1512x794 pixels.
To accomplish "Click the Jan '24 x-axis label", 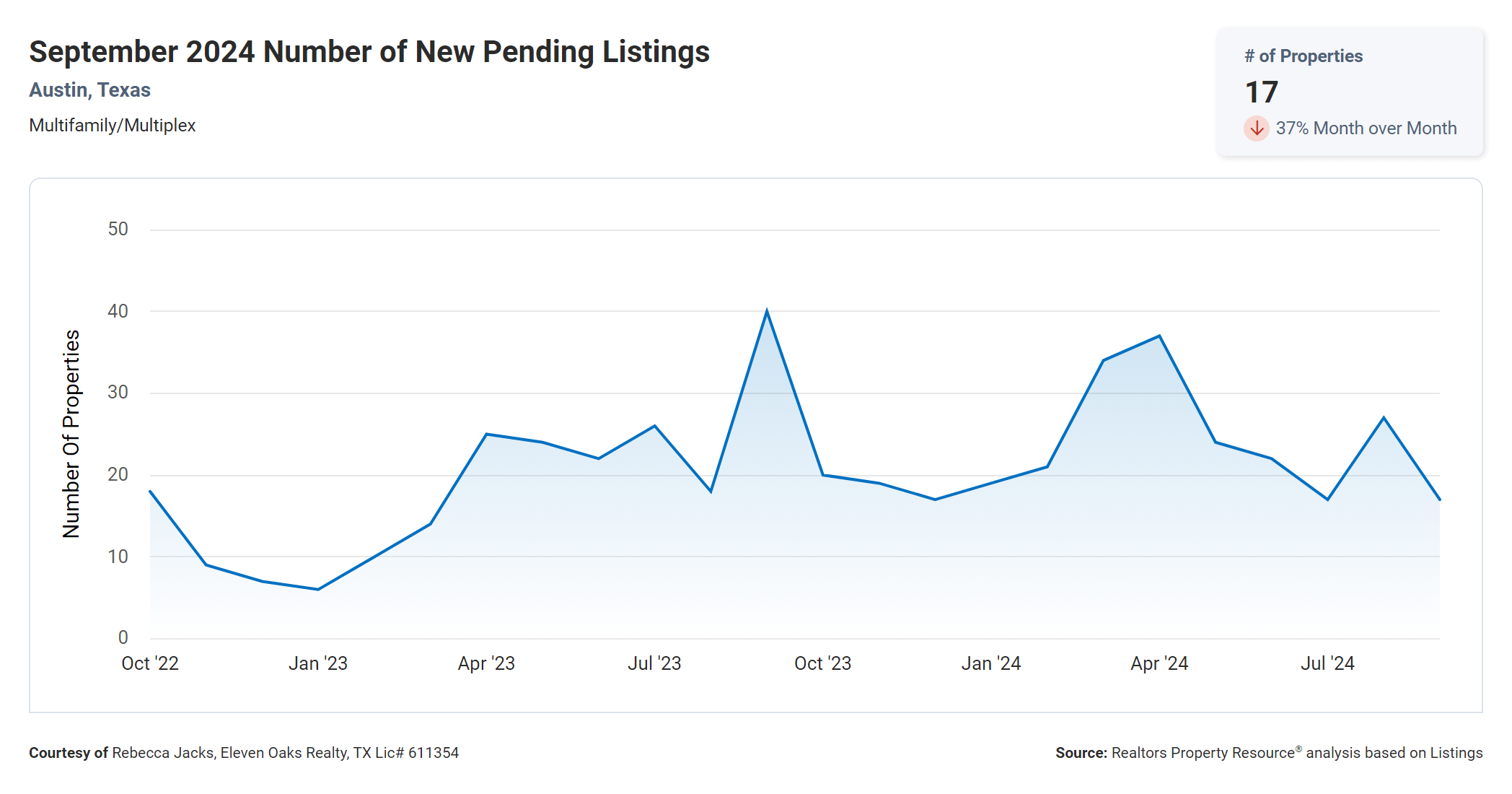I will pyautogui.click(x=990, y=663).
